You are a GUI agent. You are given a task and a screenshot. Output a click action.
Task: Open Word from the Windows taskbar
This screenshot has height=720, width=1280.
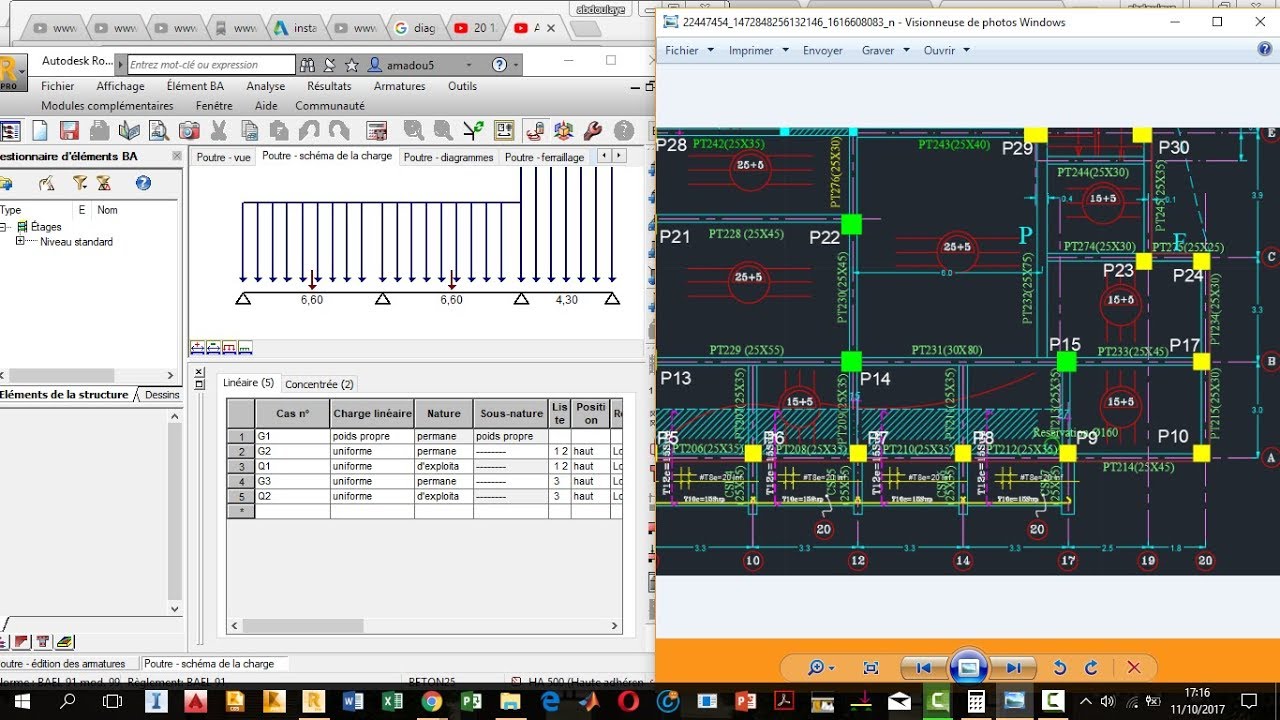[x=353, y=702]
